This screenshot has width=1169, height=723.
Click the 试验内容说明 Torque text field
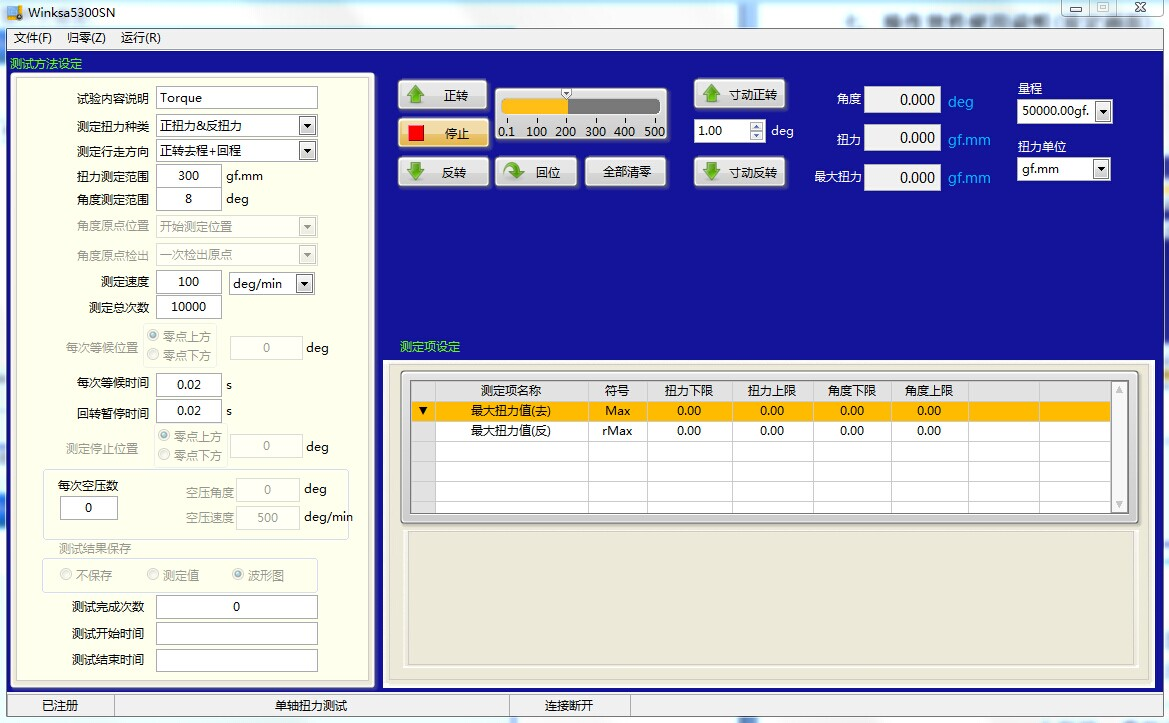(x=236, y=98)
